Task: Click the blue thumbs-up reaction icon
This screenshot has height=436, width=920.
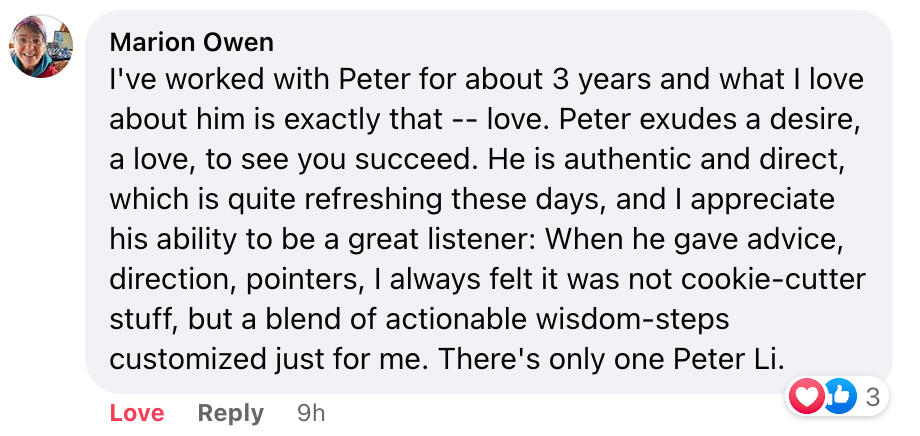Action: click(838, 397)
